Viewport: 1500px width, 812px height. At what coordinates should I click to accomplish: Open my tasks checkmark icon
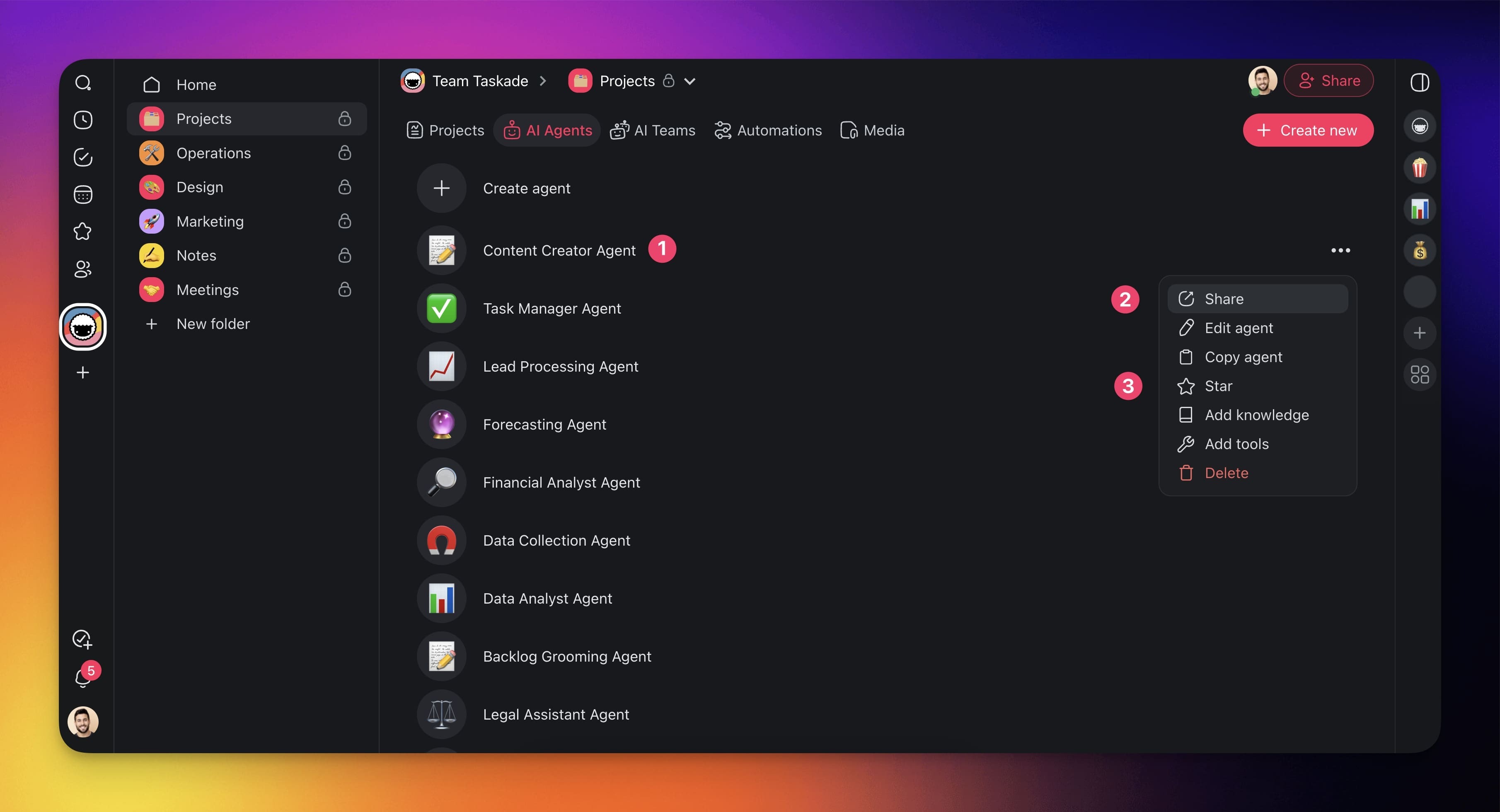[x=83, y=157]
